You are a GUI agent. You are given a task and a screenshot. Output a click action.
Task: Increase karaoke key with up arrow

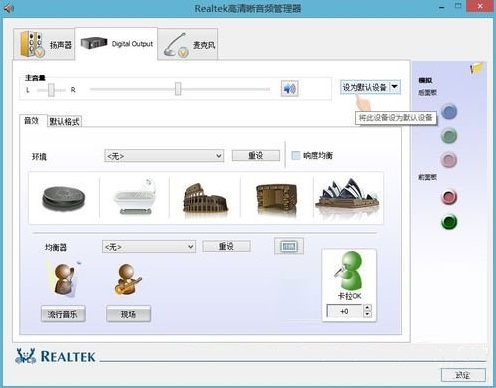pyautogui.click(x=367, y=308)
